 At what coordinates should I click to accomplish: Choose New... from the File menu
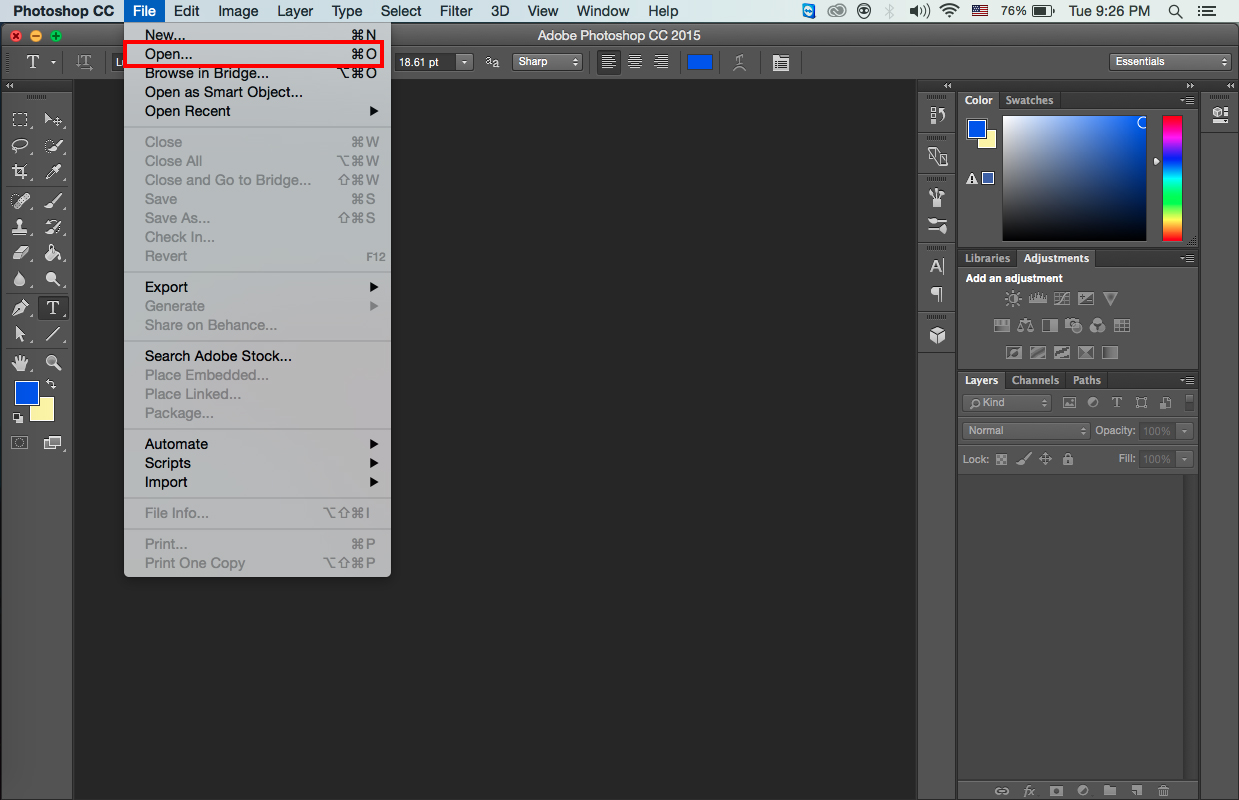(x=257, y=35)
